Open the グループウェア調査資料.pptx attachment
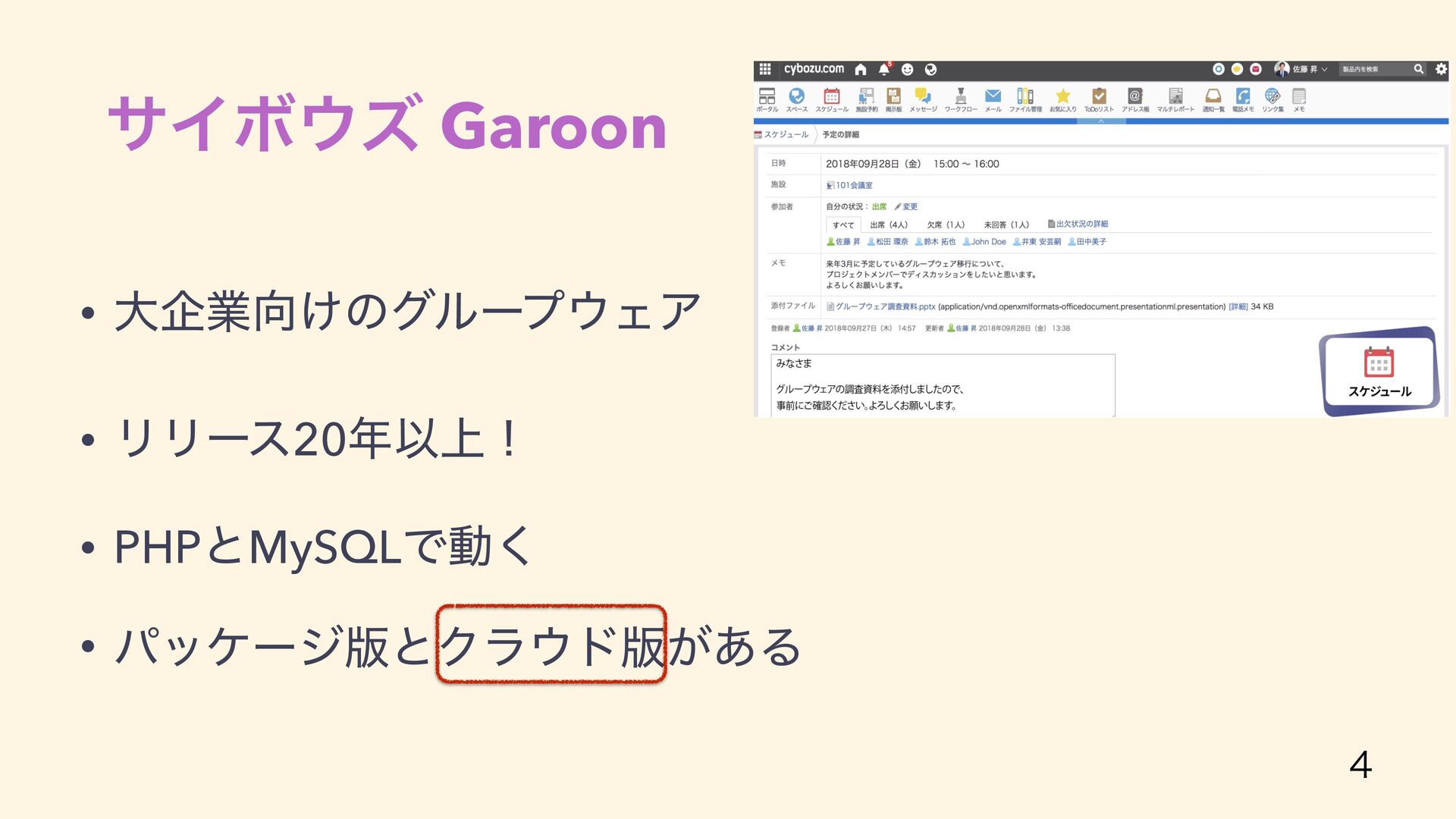The image size is (1456, 819). coord(885,306)
